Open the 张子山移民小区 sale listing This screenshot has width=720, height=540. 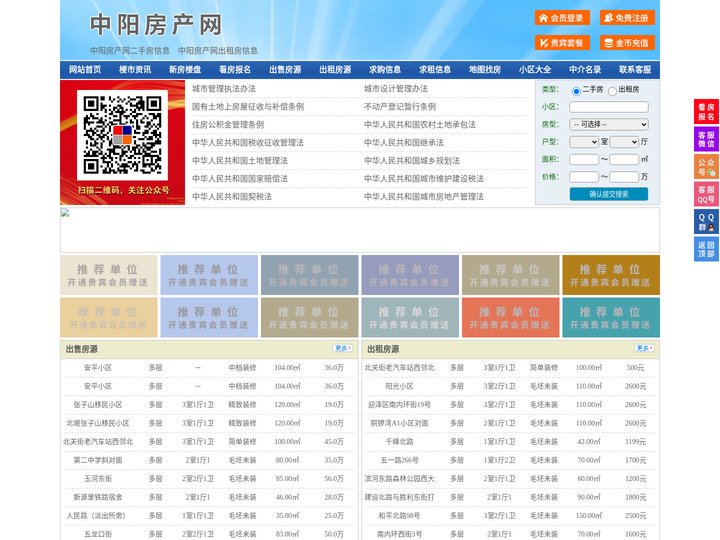[98, 405]
